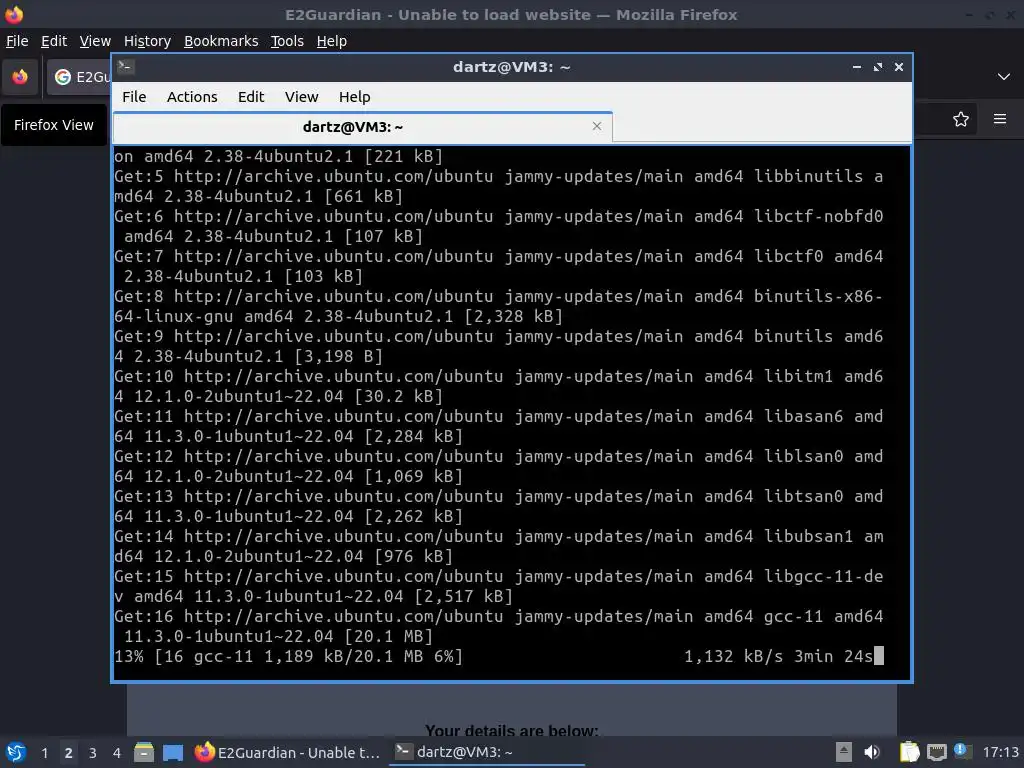Launch the file manager from the taskbar
The image size is (1024, 768).
[144, 752]
